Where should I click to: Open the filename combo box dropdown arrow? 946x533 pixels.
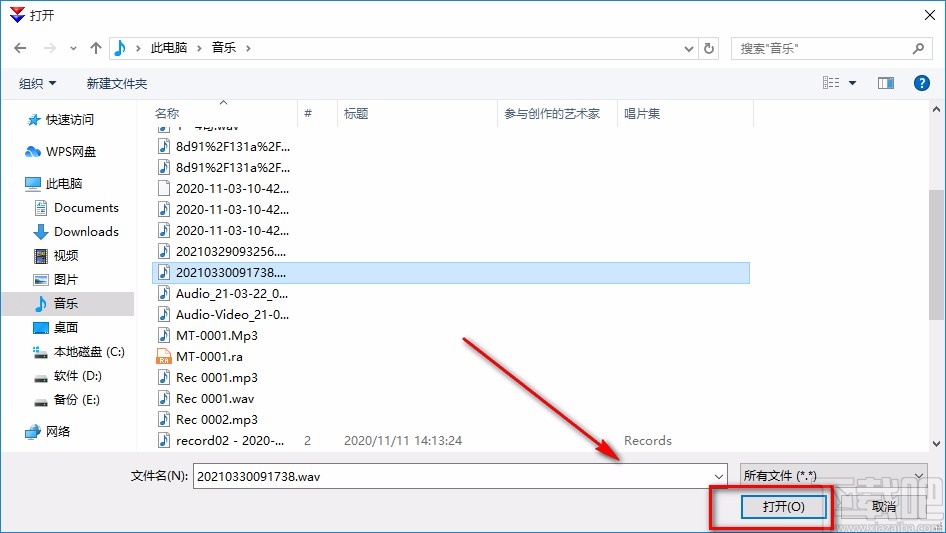click(719, 476)
